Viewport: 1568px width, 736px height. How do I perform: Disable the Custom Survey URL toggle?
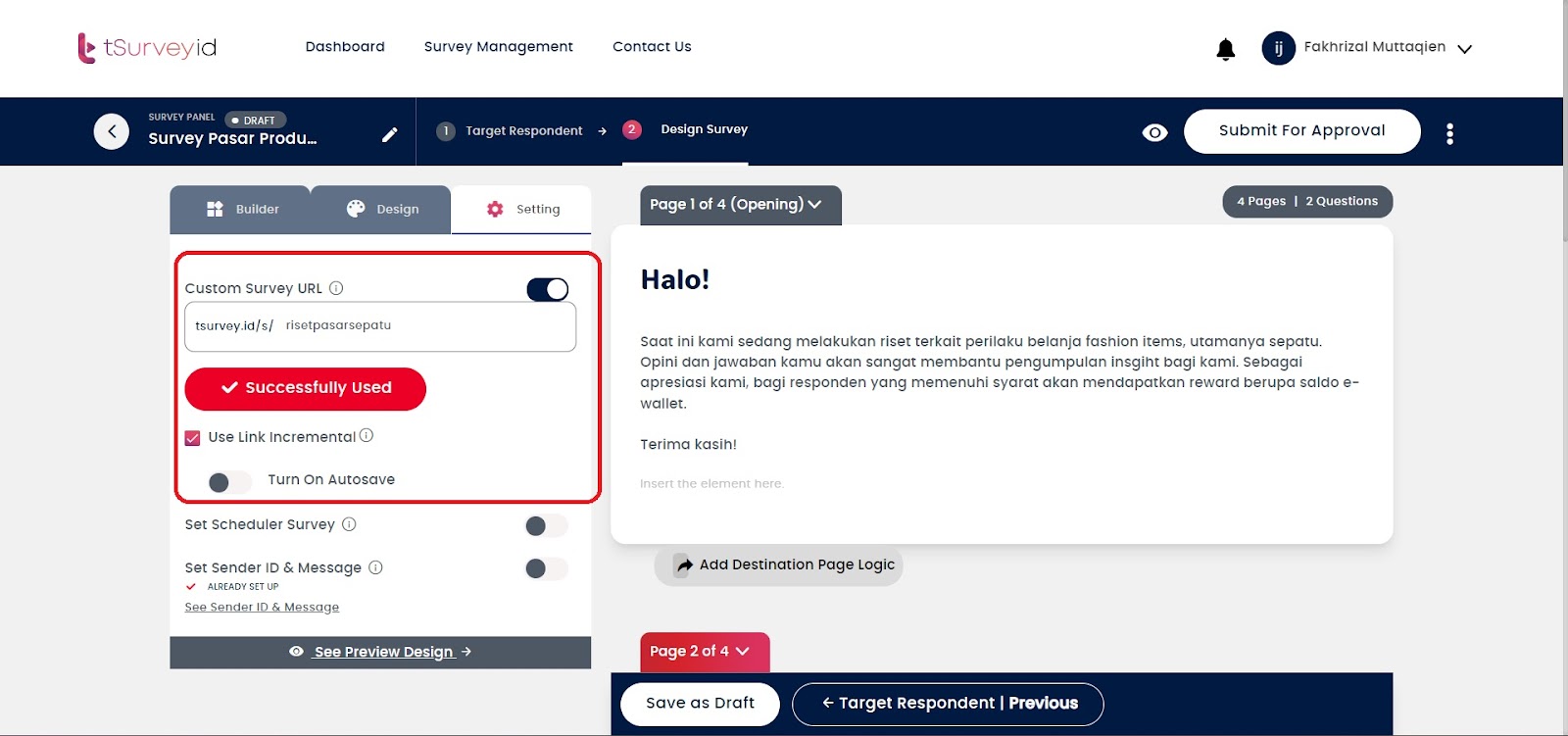tap(547, 289)
